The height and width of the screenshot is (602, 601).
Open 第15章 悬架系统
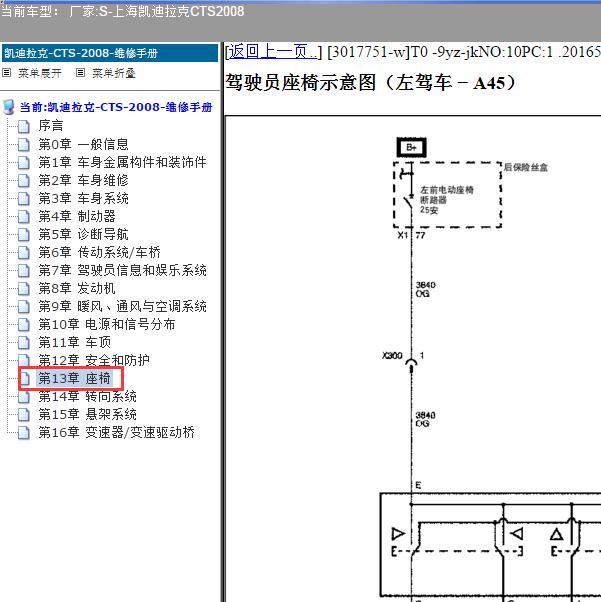pyautogui.click(x=88, y=414)
